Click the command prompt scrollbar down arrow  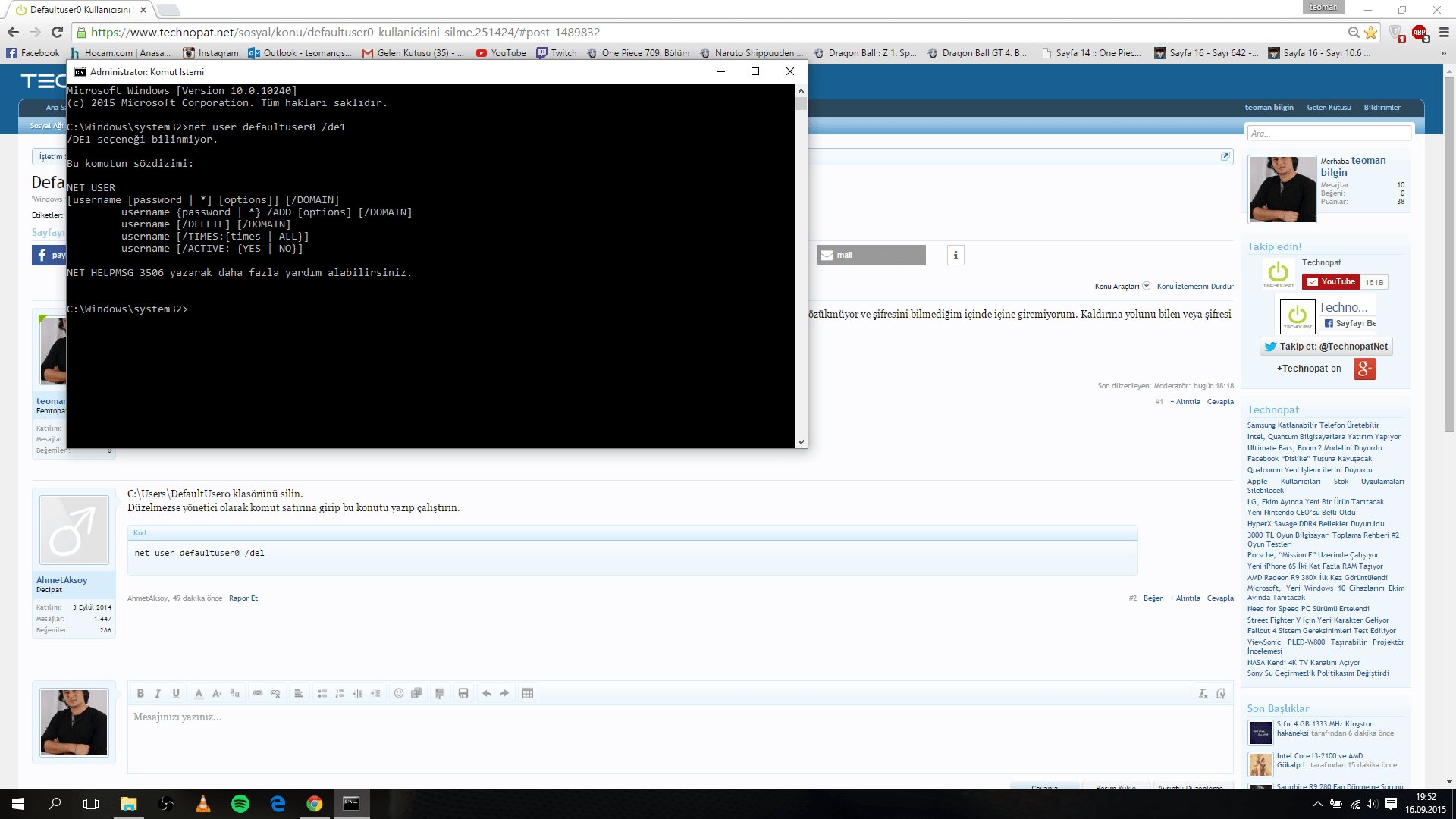[x=801, y=441]
